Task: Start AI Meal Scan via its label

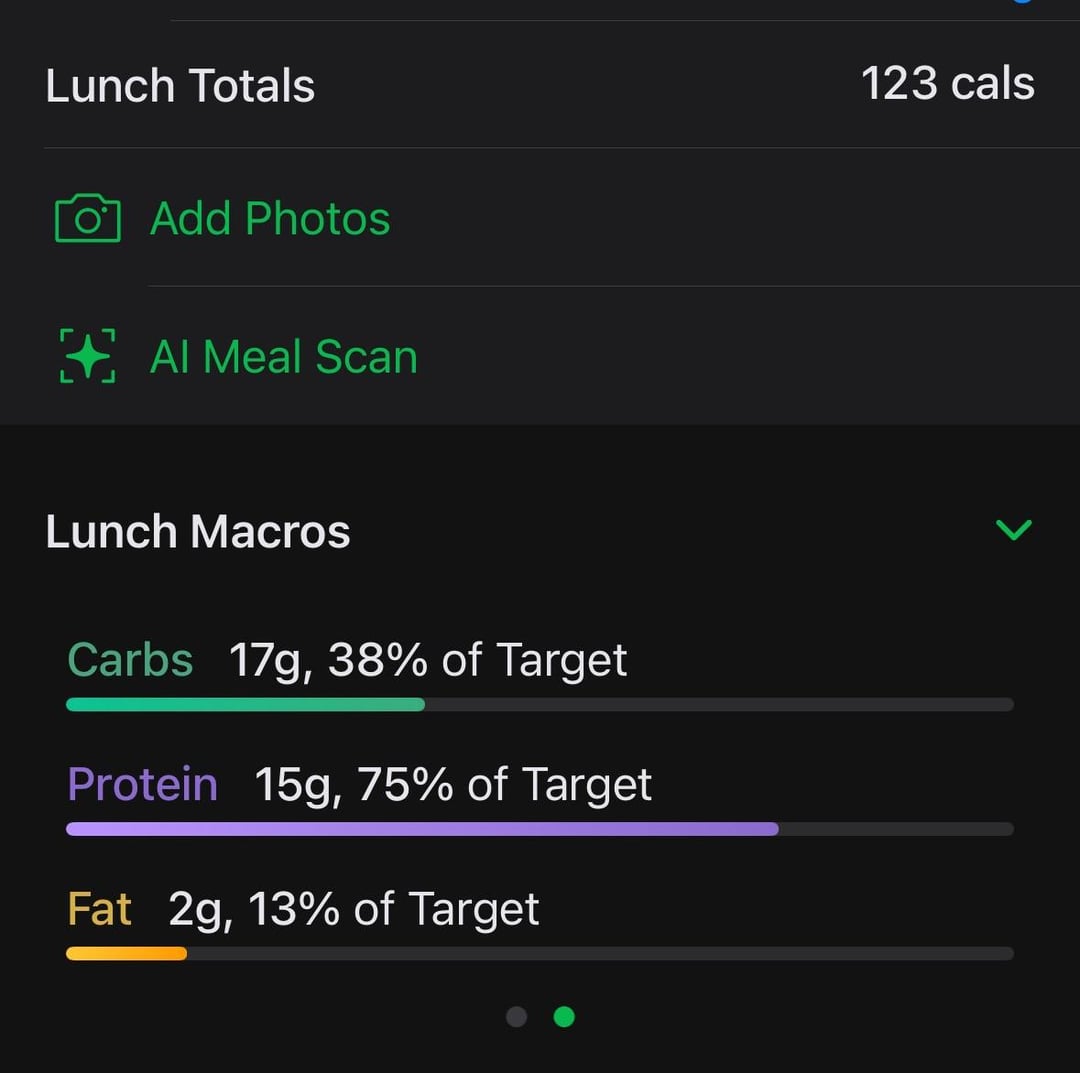Action: click(283, 357)
